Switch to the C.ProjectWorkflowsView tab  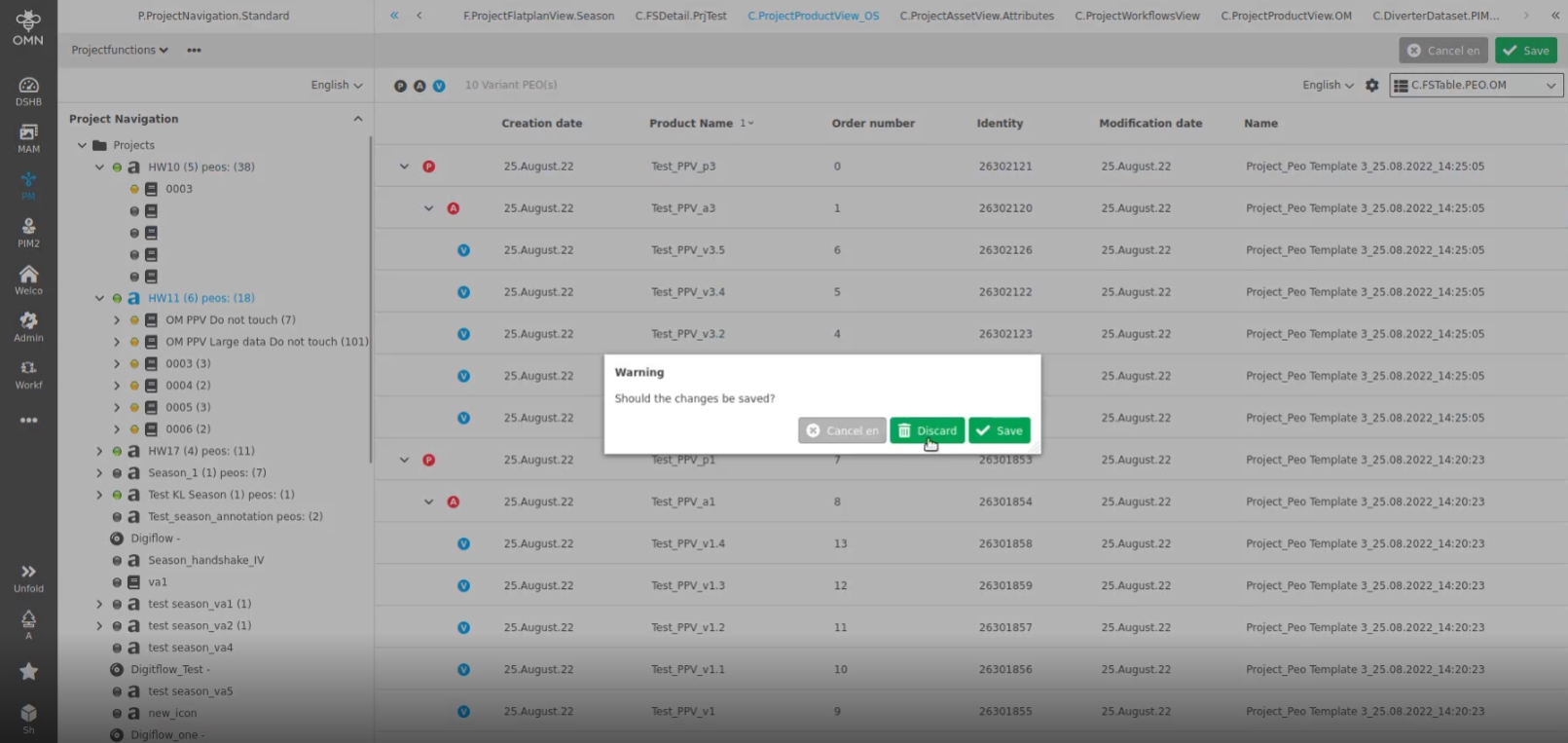[x=1137, y=16]
